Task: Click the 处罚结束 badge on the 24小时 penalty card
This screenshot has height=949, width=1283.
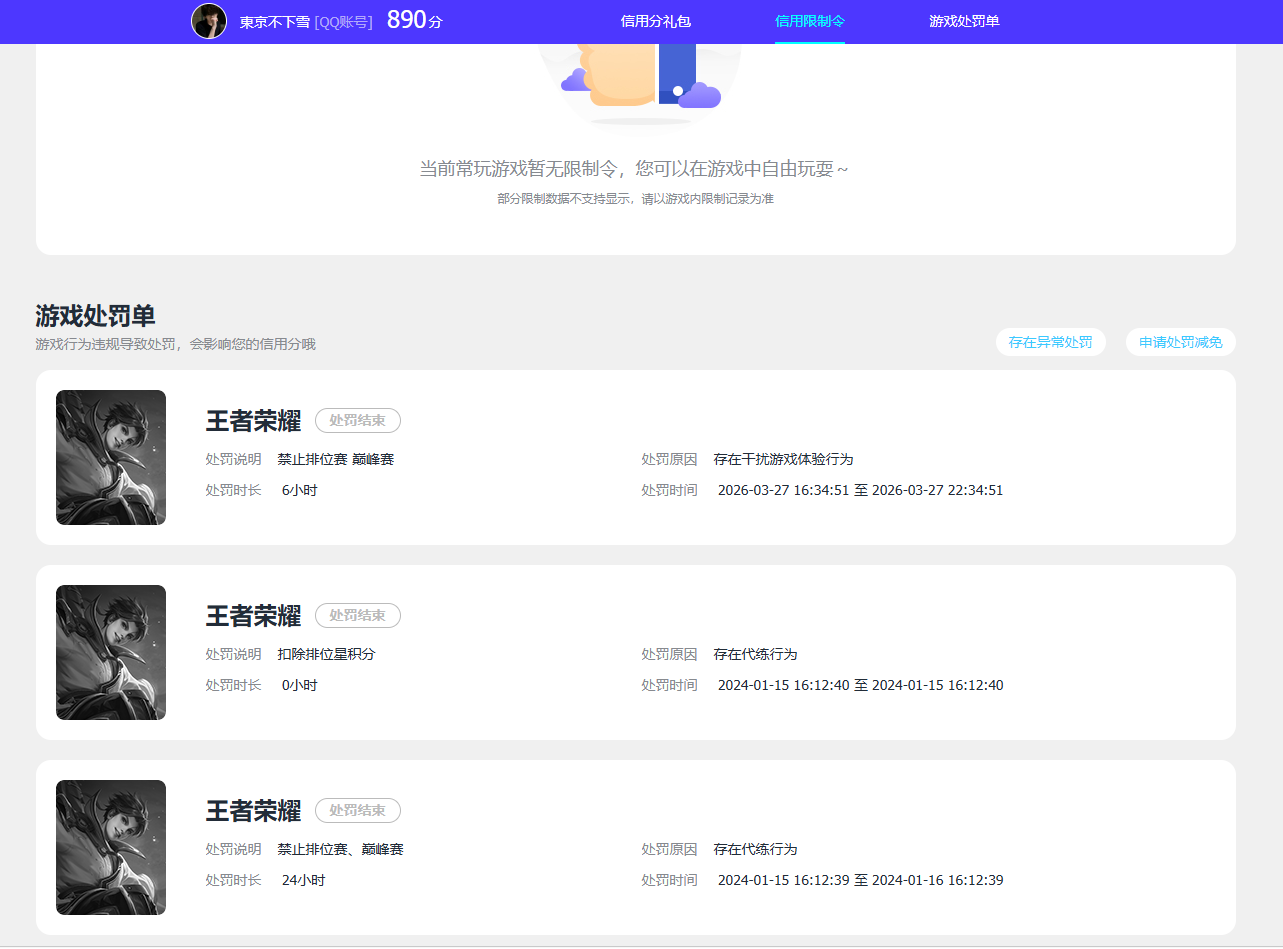Action: pyautogui.click(x=358, y=811)
